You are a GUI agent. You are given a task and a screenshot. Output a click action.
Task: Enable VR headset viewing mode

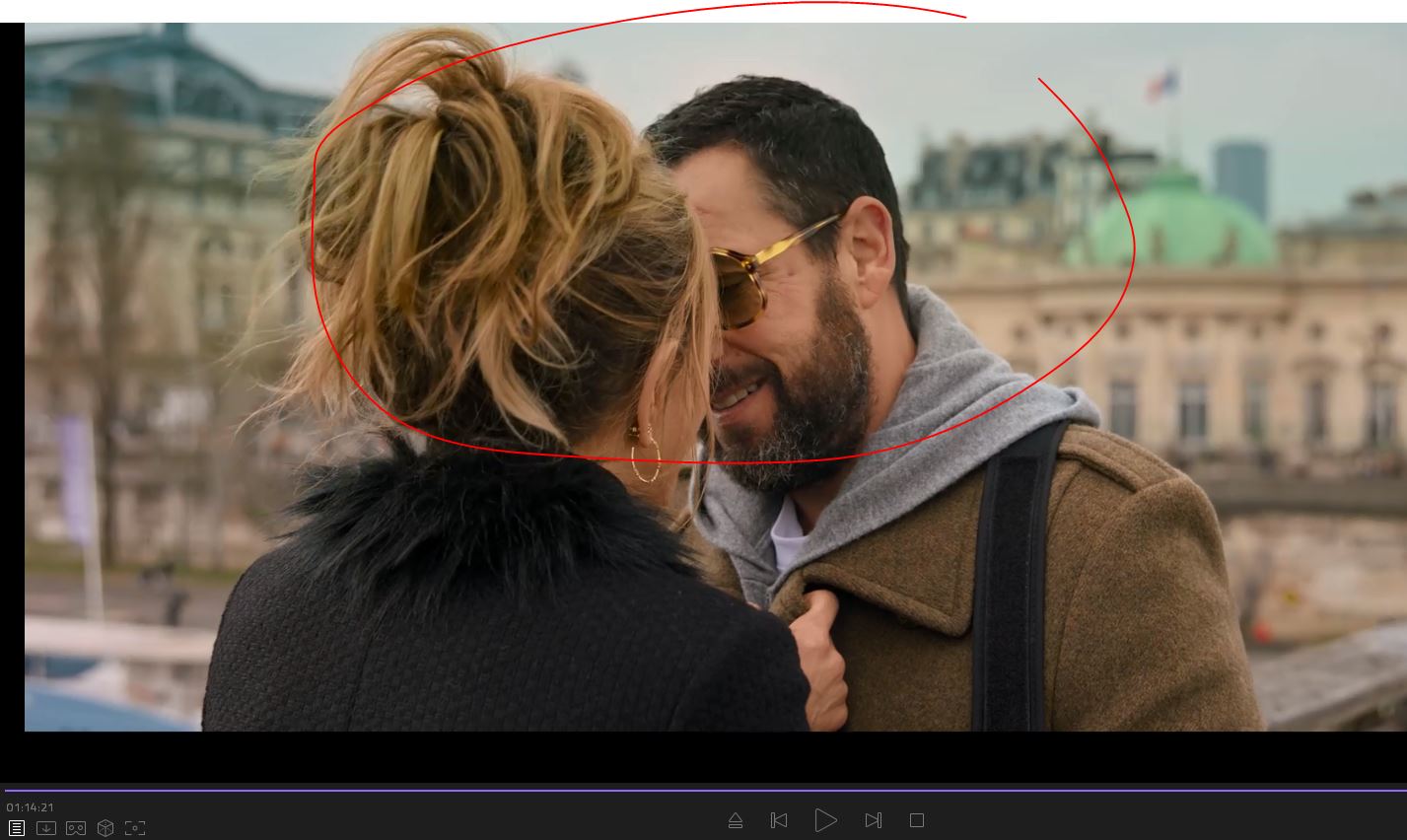coord(76,828)
